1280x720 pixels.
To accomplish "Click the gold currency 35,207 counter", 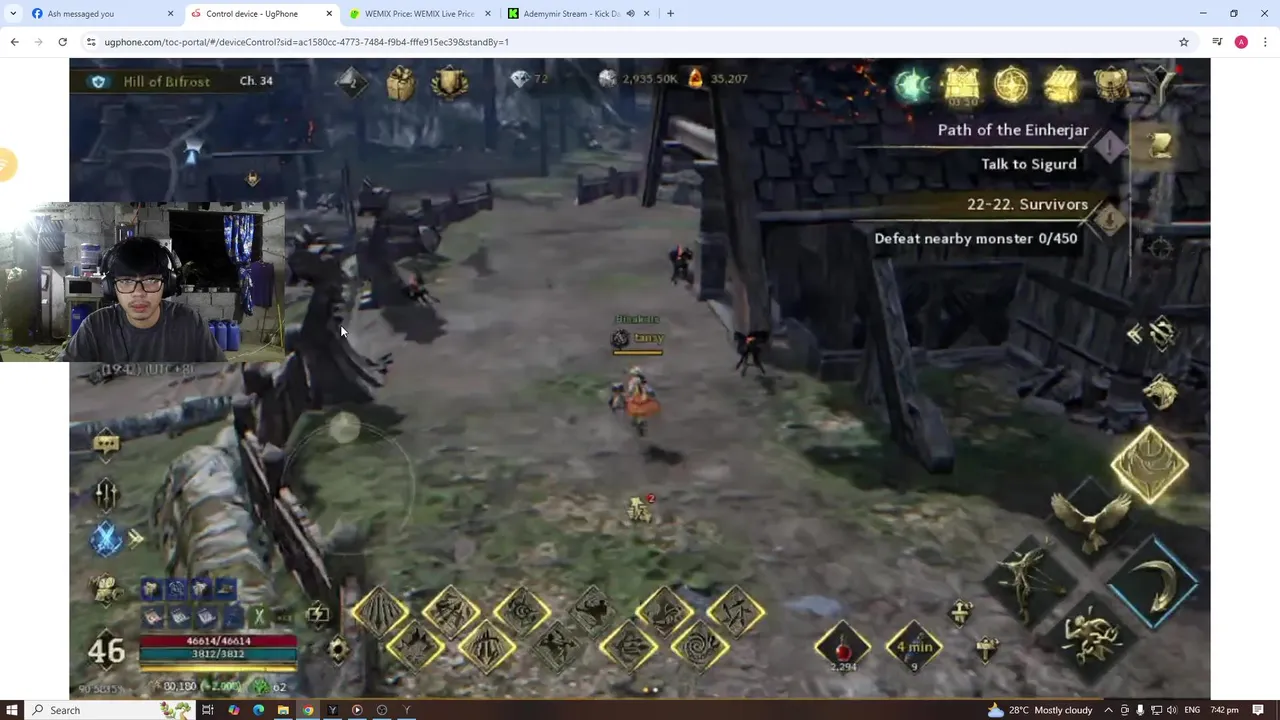I will pyautogui.click(x=718, y=79).
